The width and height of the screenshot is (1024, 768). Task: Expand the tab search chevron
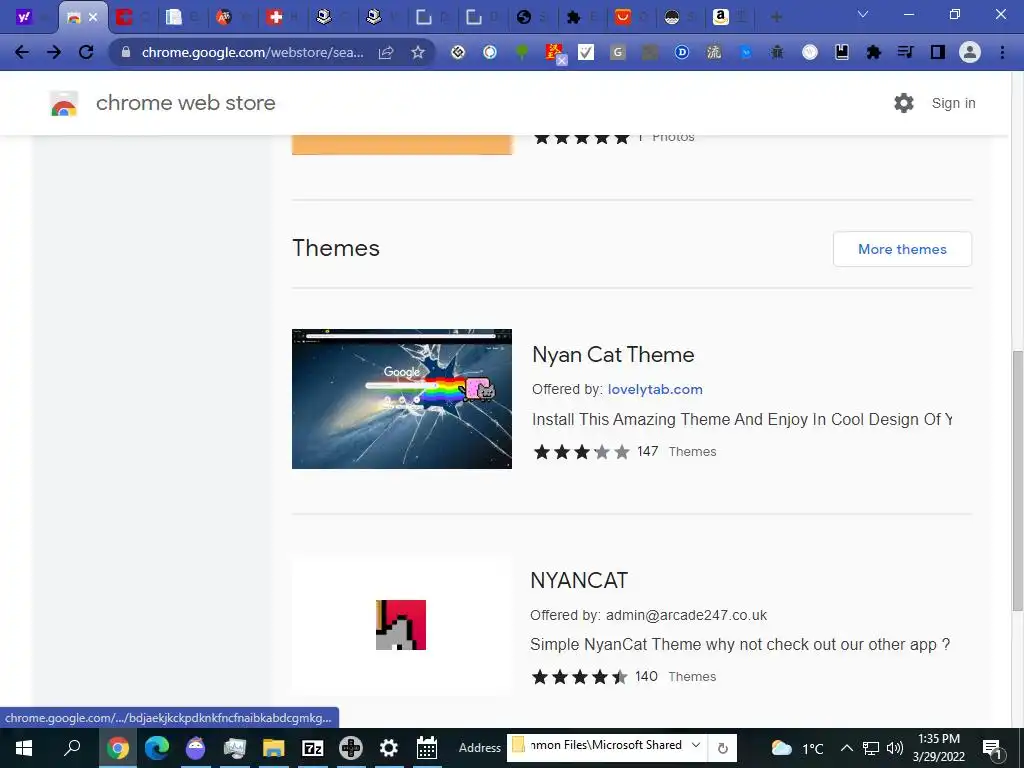(863, 14)
